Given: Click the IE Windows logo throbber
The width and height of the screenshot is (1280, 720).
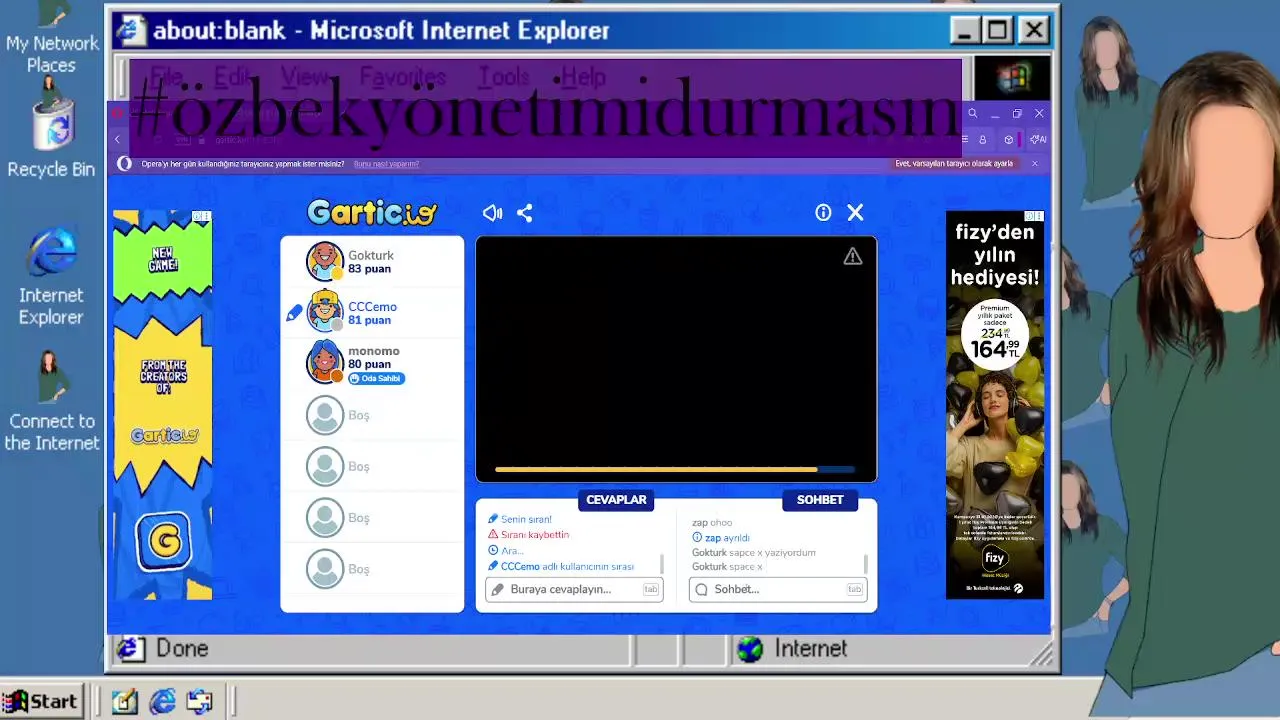Looking at the screenshot, I should pos(1011,78).
